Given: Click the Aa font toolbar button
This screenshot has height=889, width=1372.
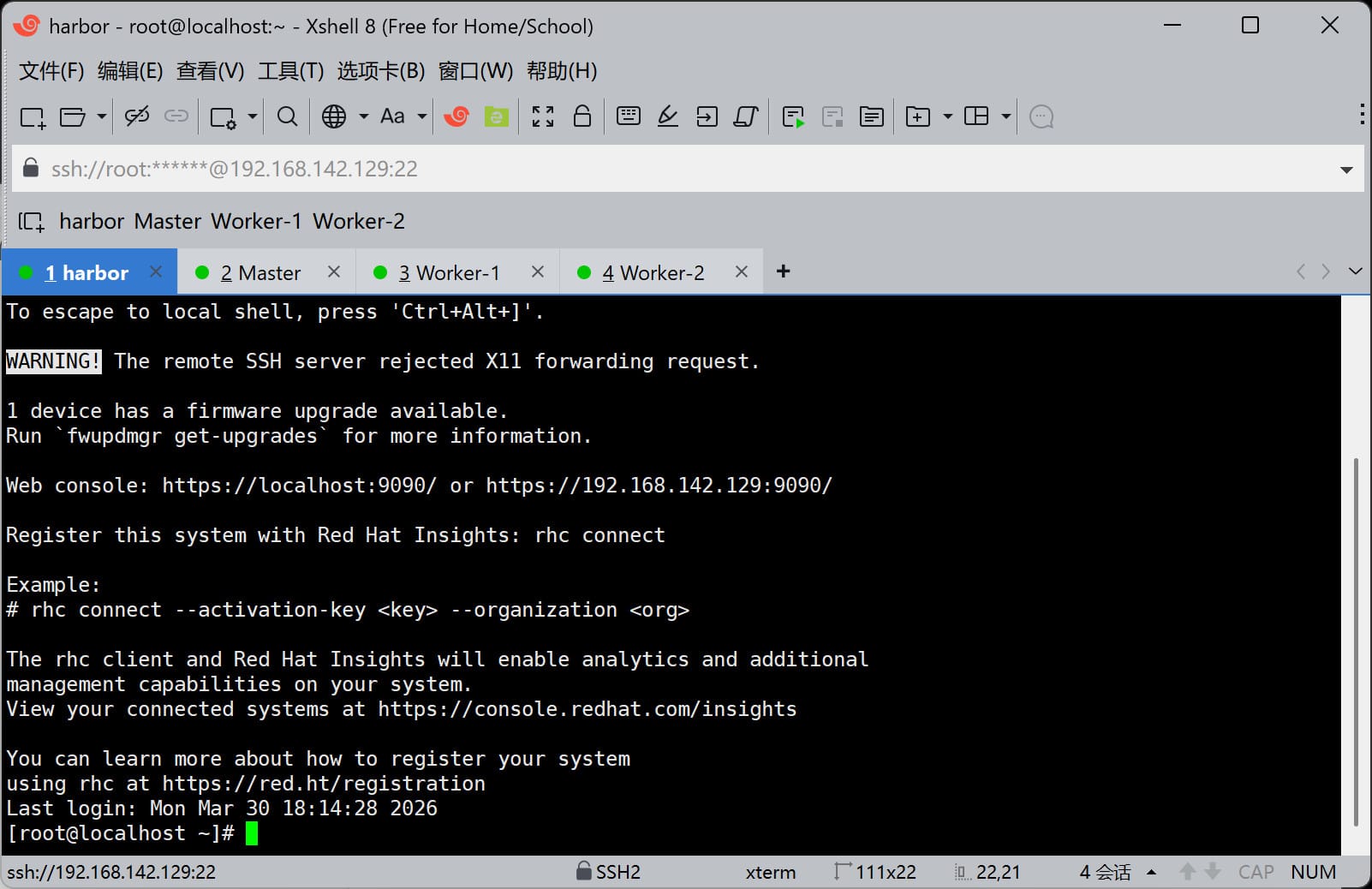Looking at the screenshot, I should point(392,116).
